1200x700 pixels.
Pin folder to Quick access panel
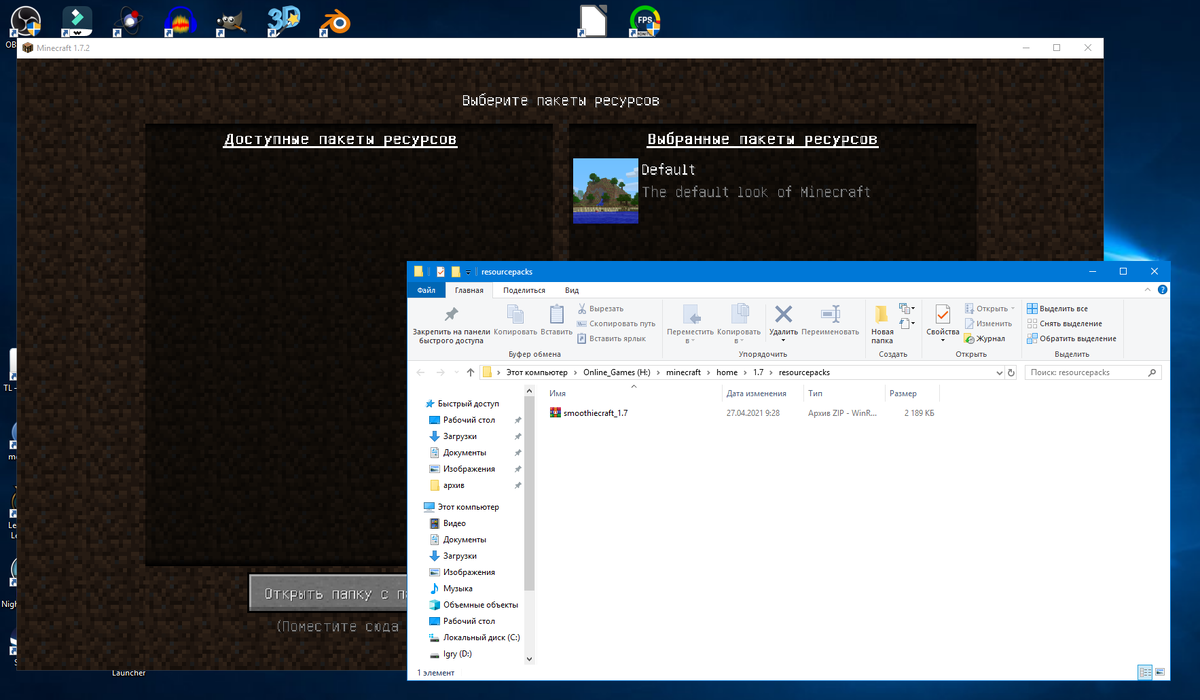tap(451, 324)
